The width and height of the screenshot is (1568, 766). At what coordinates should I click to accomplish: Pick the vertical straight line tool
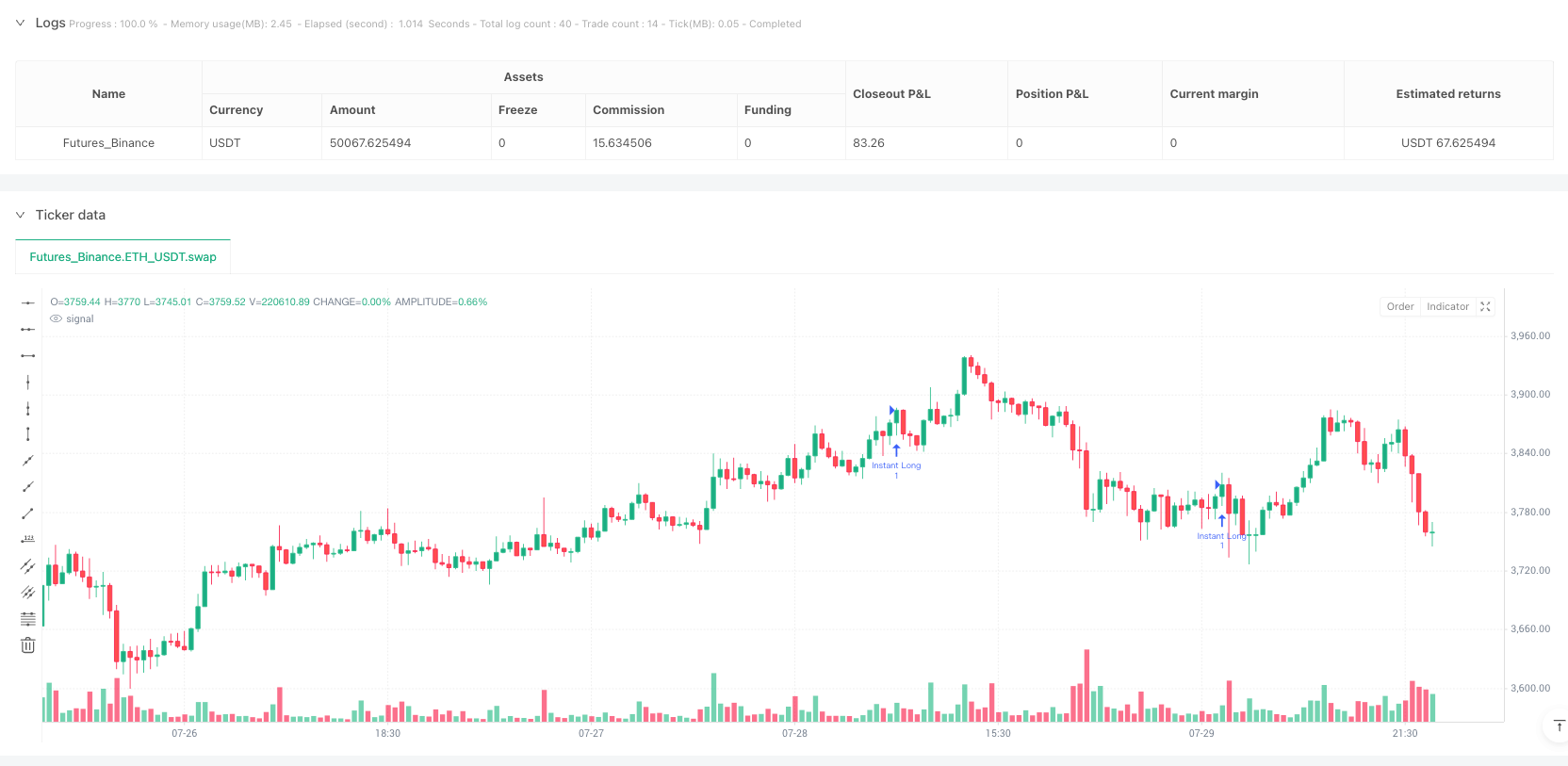point(28,382)
